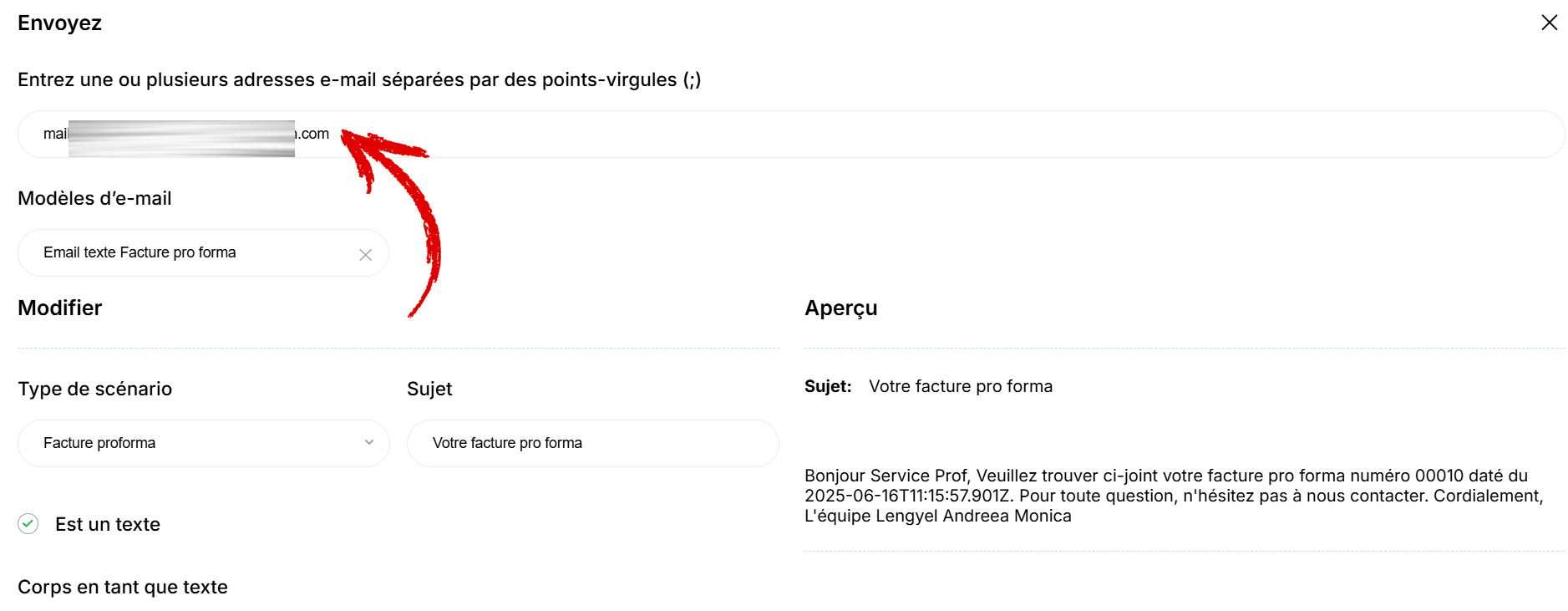Image resolution: width=1568 pixels, height=611 pixels.
Task: Click preview subject Votre facture pro forma
Action: [x=961, y=386]
